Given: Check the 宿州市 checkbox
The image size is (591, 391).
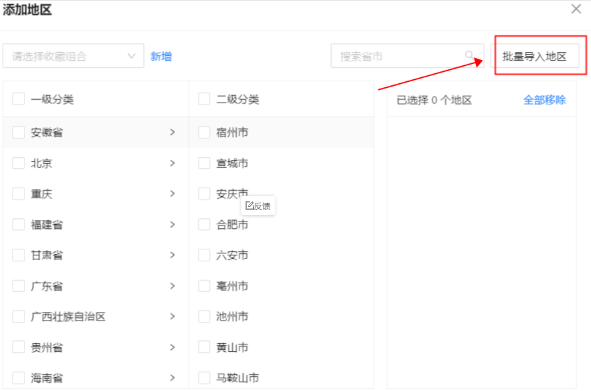Looking at the screenshot, I should click(204, 132).
